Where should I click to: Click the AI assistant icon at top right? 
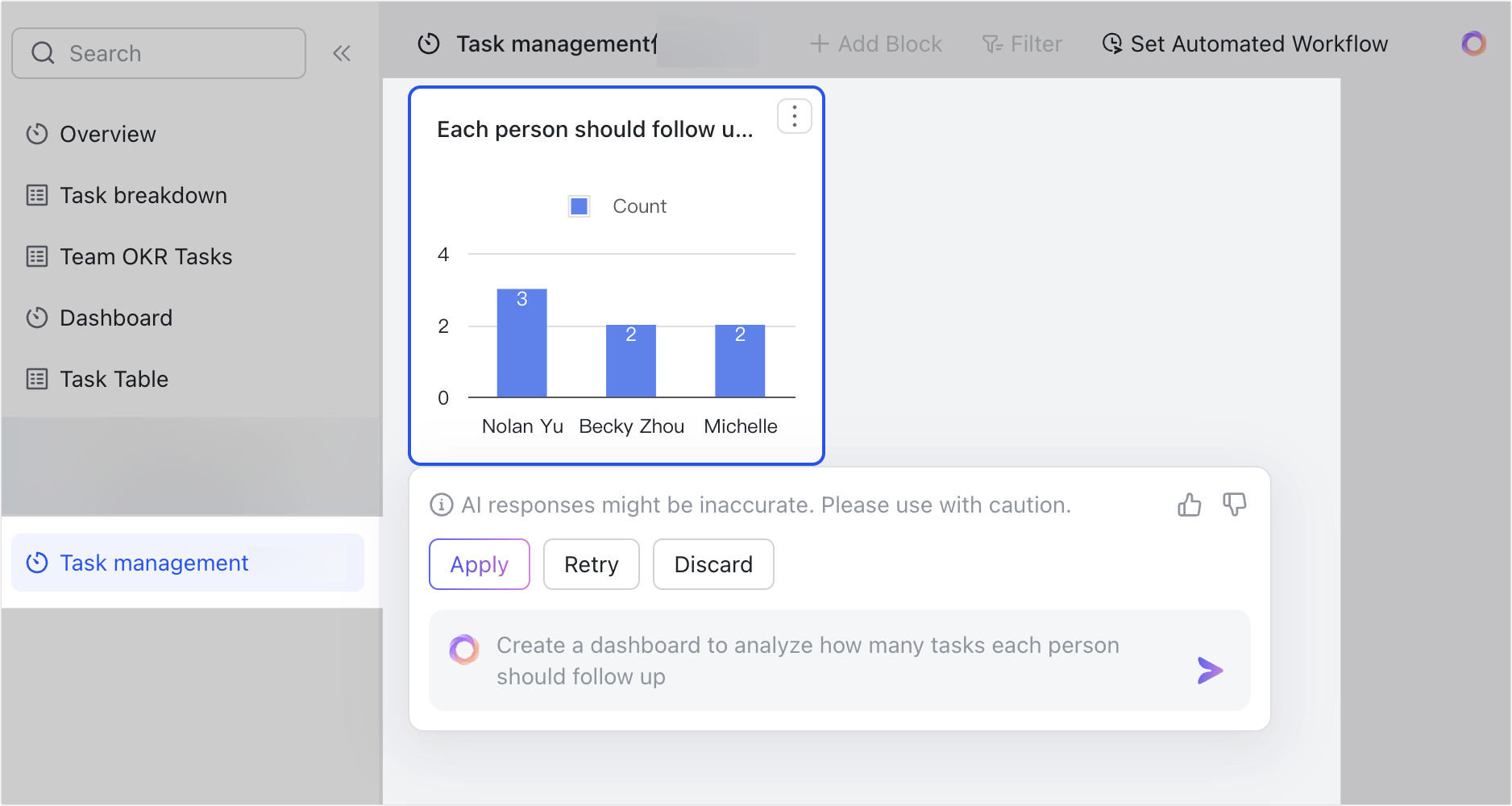(x=1474, y=44)
